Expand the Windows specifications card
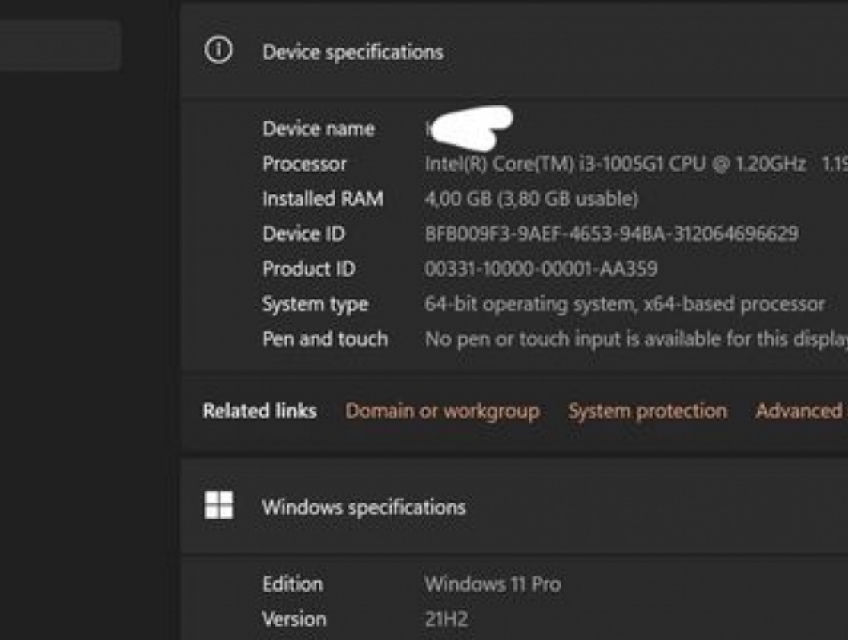Image resolution: width=848 pixels, height=640 pixels. point(365,505)
